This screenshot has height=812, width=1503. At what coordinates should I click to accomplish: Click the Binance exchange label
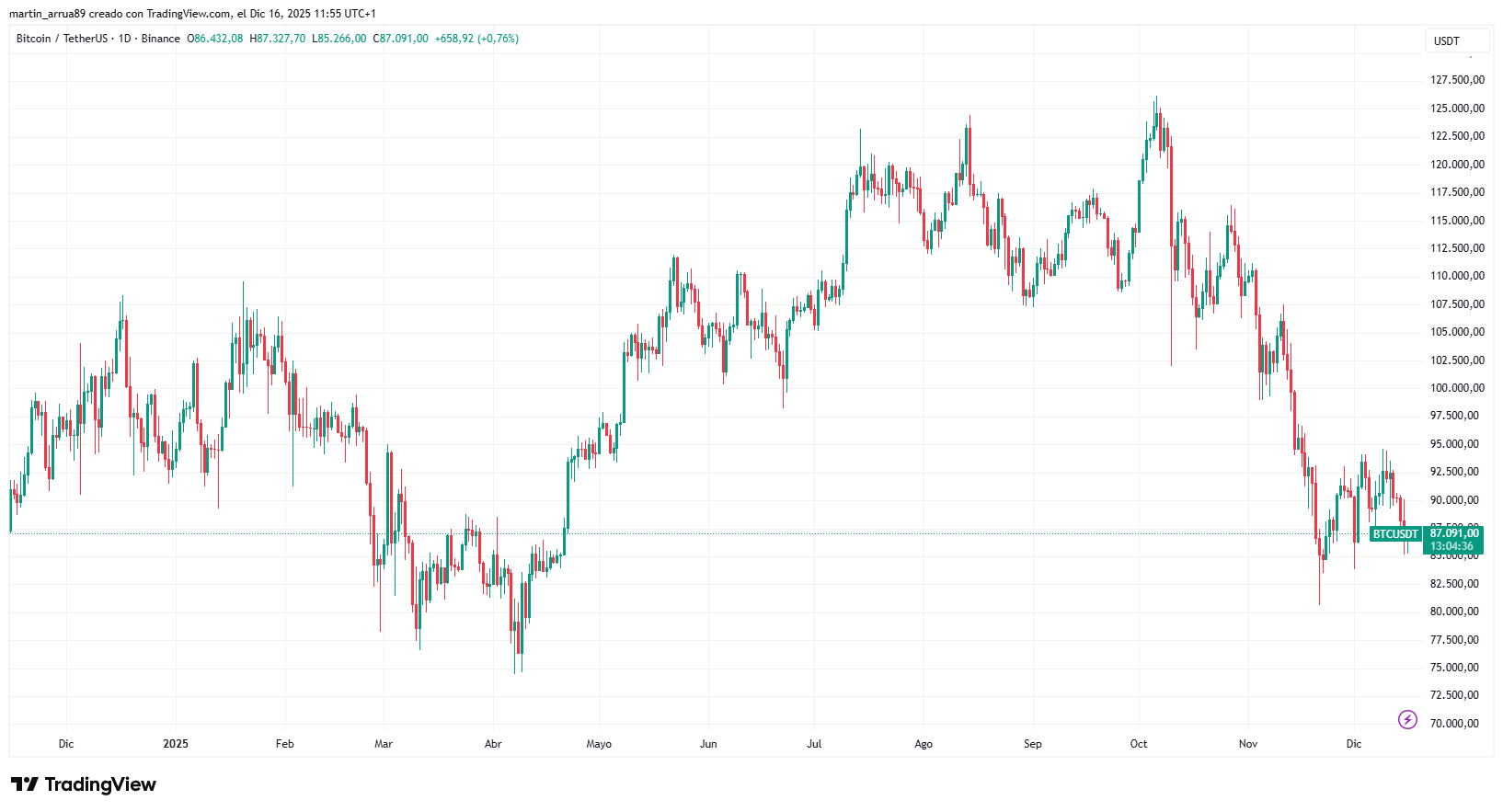(161, 39)
